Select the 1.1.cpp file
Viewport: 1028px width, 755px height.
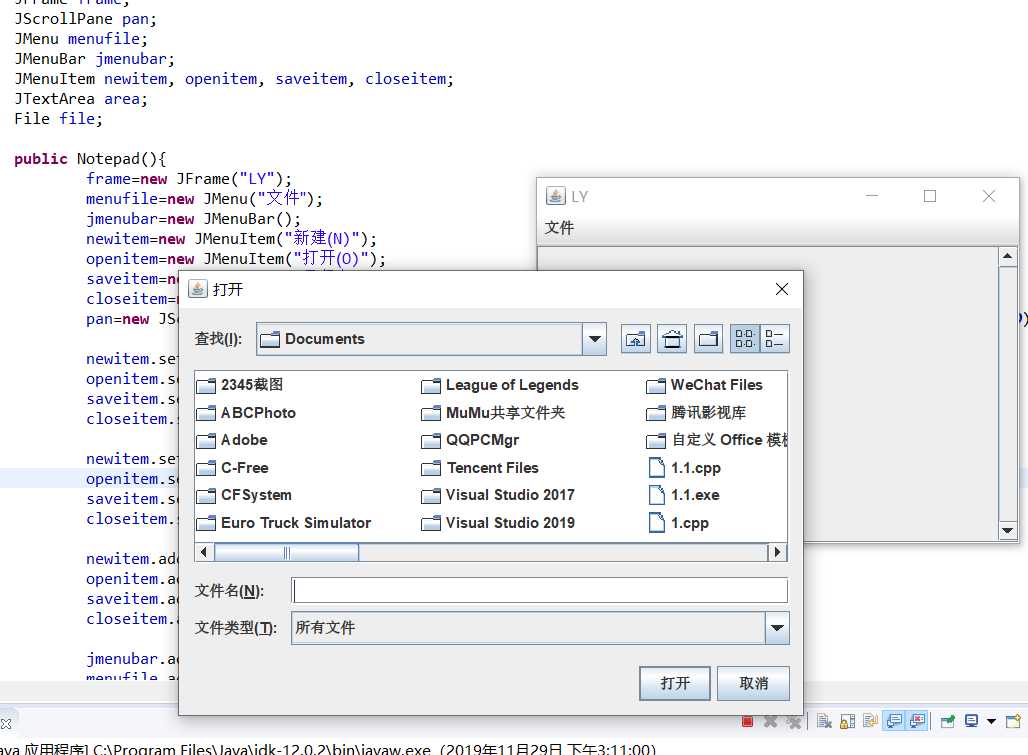(x=684, y=468)
